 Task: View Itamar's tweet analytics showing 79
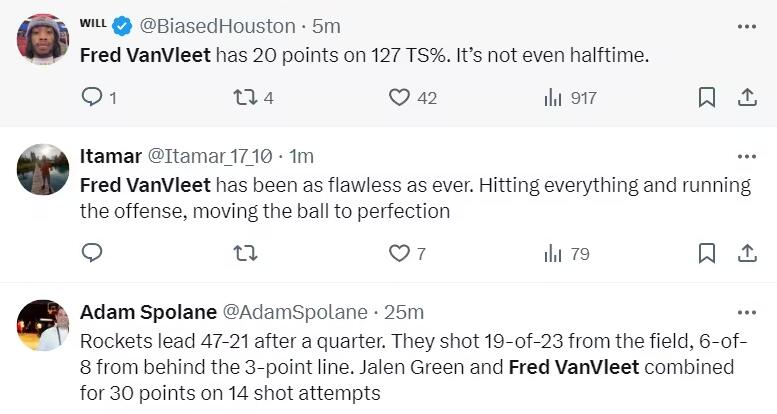tap(553, 253)
